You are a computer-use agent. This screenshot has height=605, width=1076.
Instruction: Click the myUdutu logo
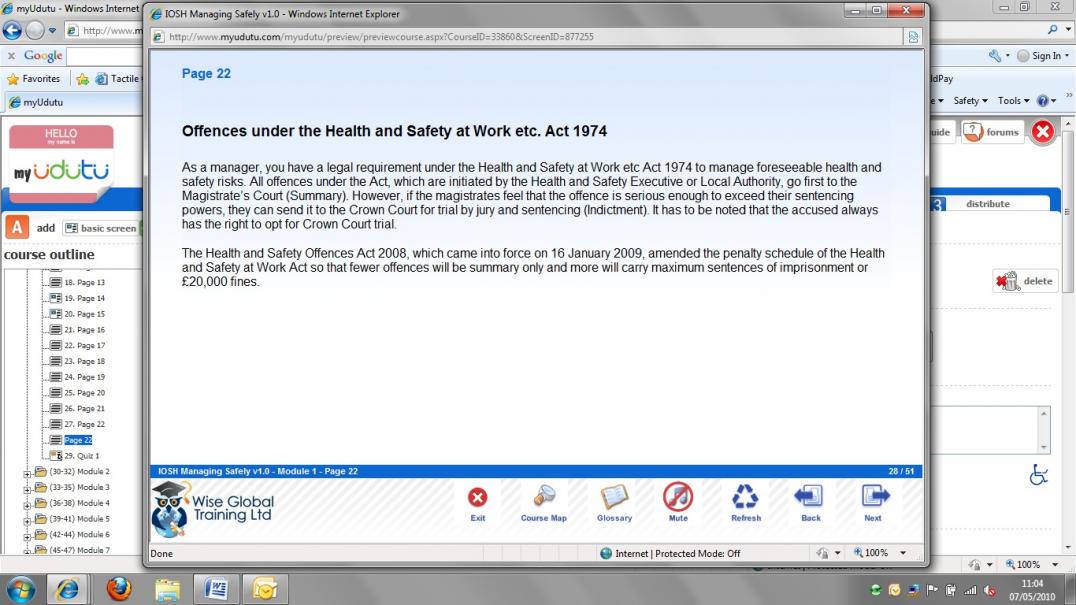[61, 165]
